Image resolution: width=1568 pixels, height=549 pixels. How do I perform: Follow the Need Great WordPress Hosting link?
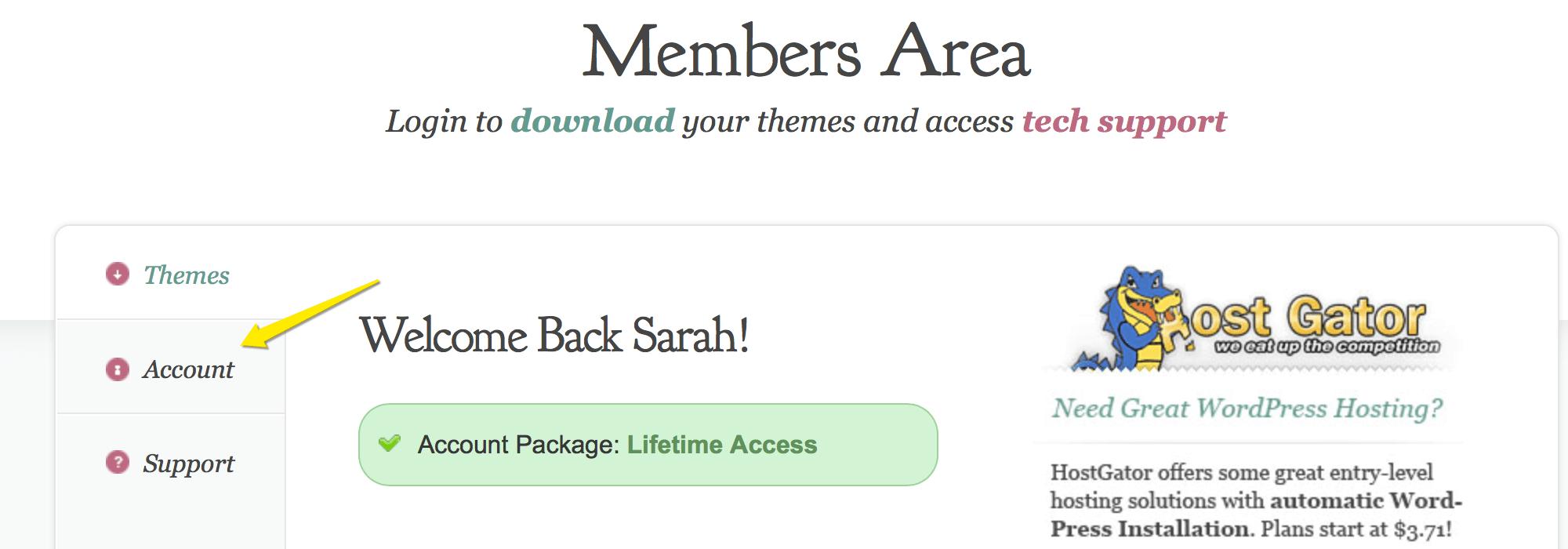[1247, 409]
